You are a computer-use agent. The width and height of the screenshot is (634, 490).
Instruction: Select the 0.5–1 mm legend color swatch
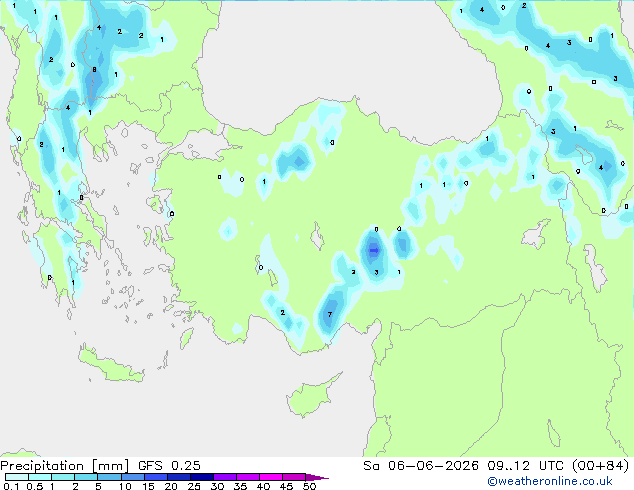tap(40, 477)
